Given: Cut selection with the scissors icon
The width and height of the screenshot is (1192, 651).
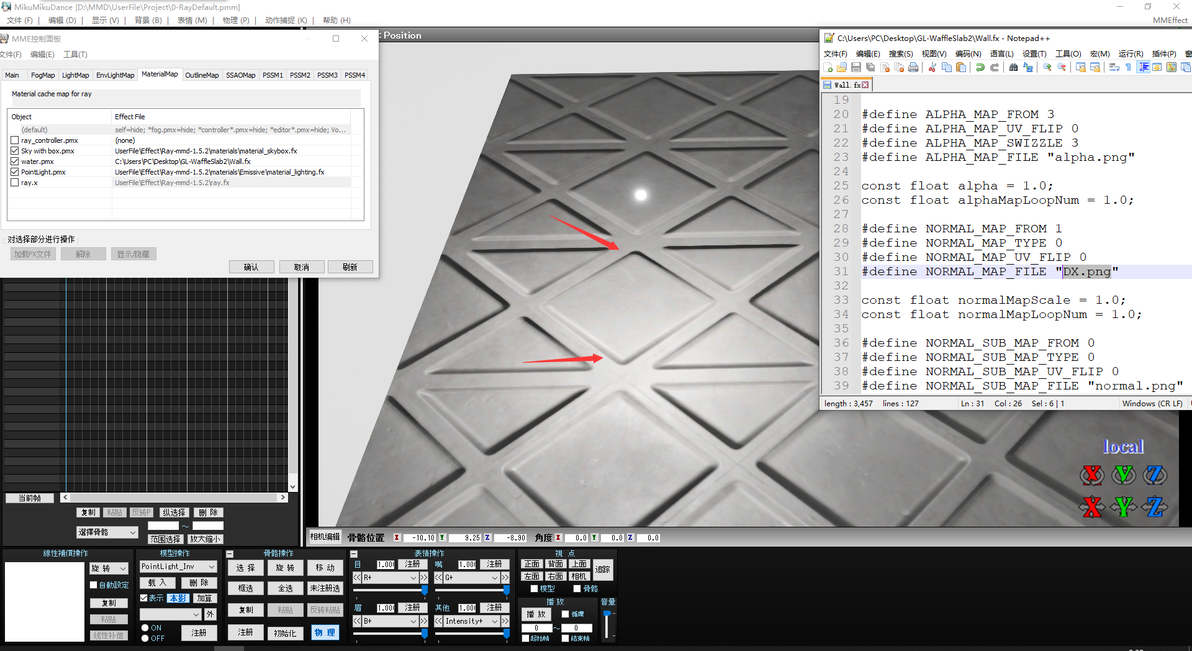Looking at the screenshot, I should pyautogui.click(x=932, y=67).
